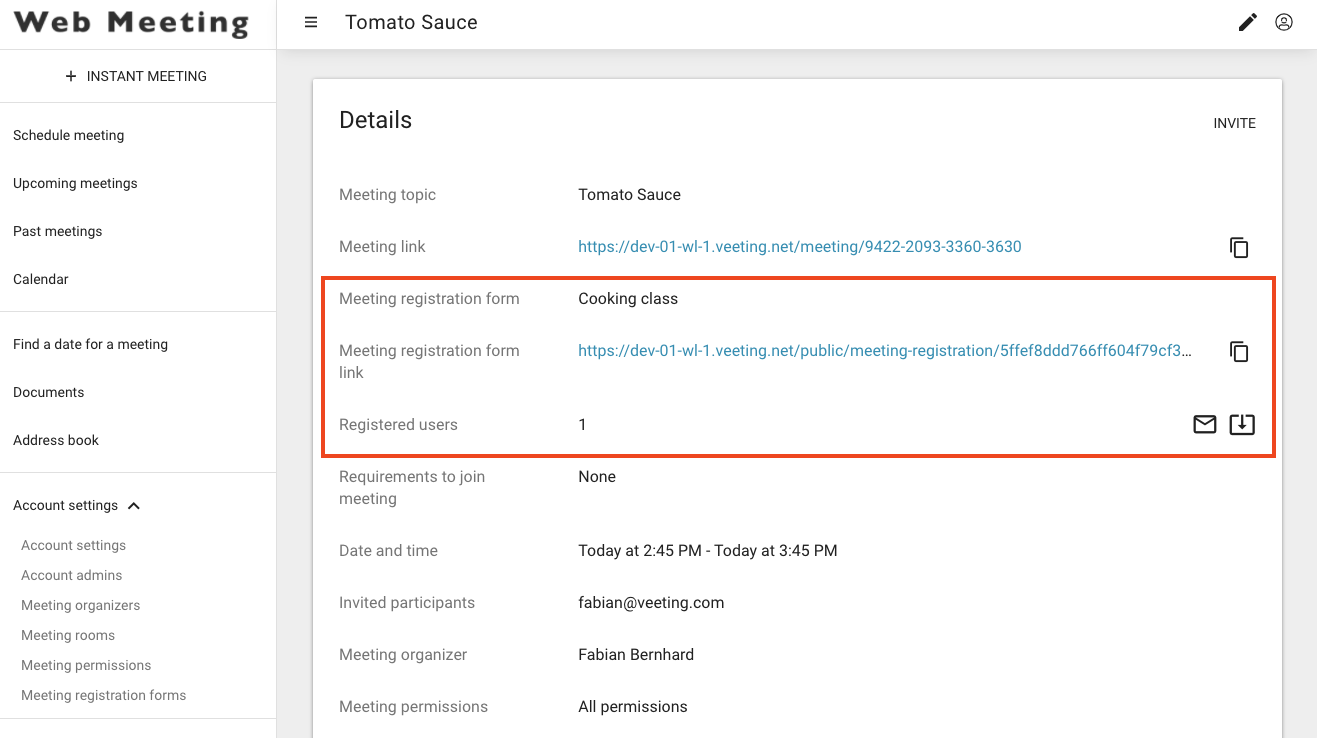
Task: Select fabian@veeting.com invited participant
Action: pyautogui.click(x=651, y=603)
